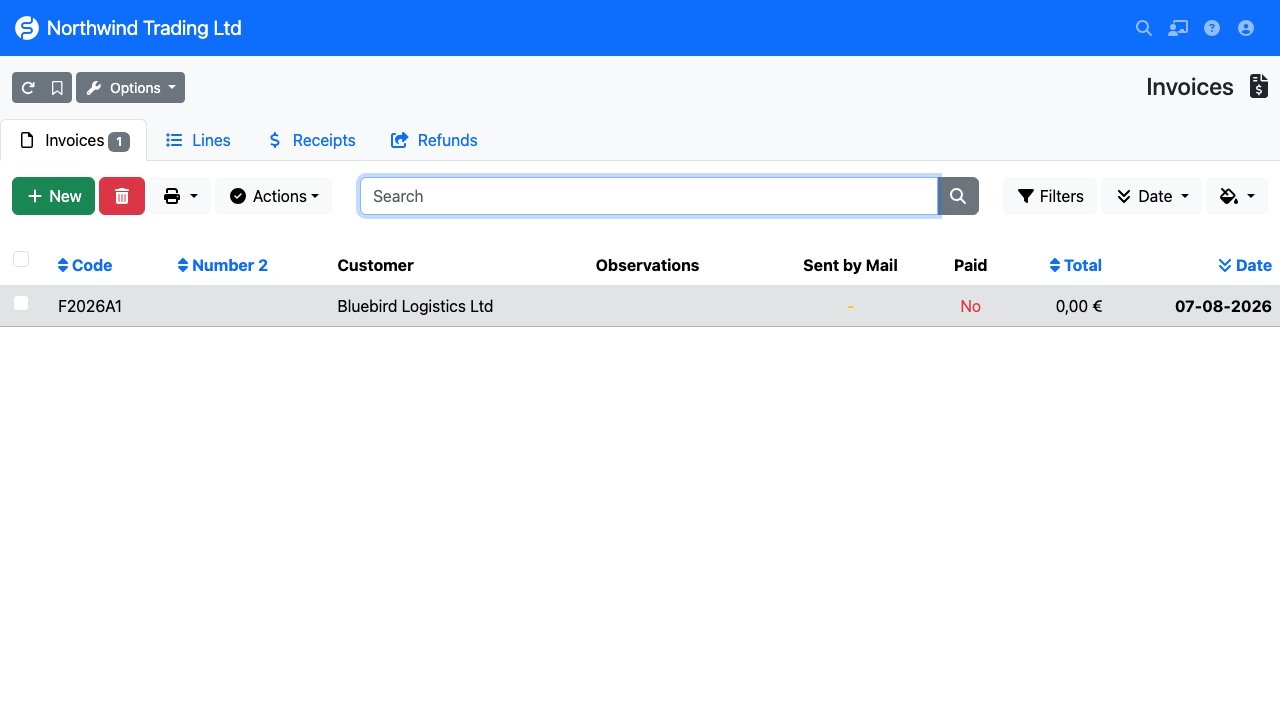Select the checkbox for invoice F2026A1
This screenshot has height=720, width=1280.
(21, 303)
